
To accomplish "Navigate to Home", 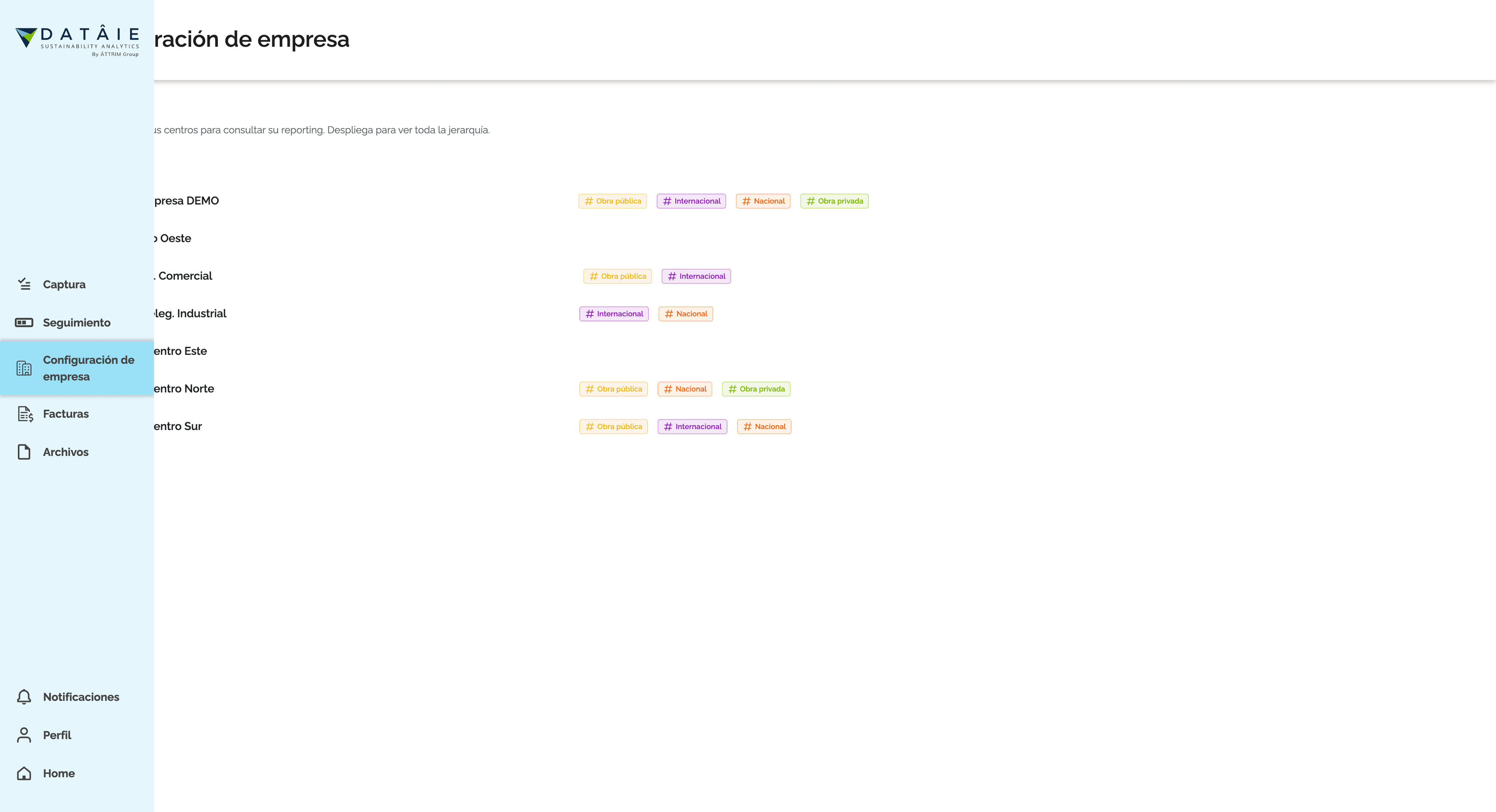I will (77, 774).
